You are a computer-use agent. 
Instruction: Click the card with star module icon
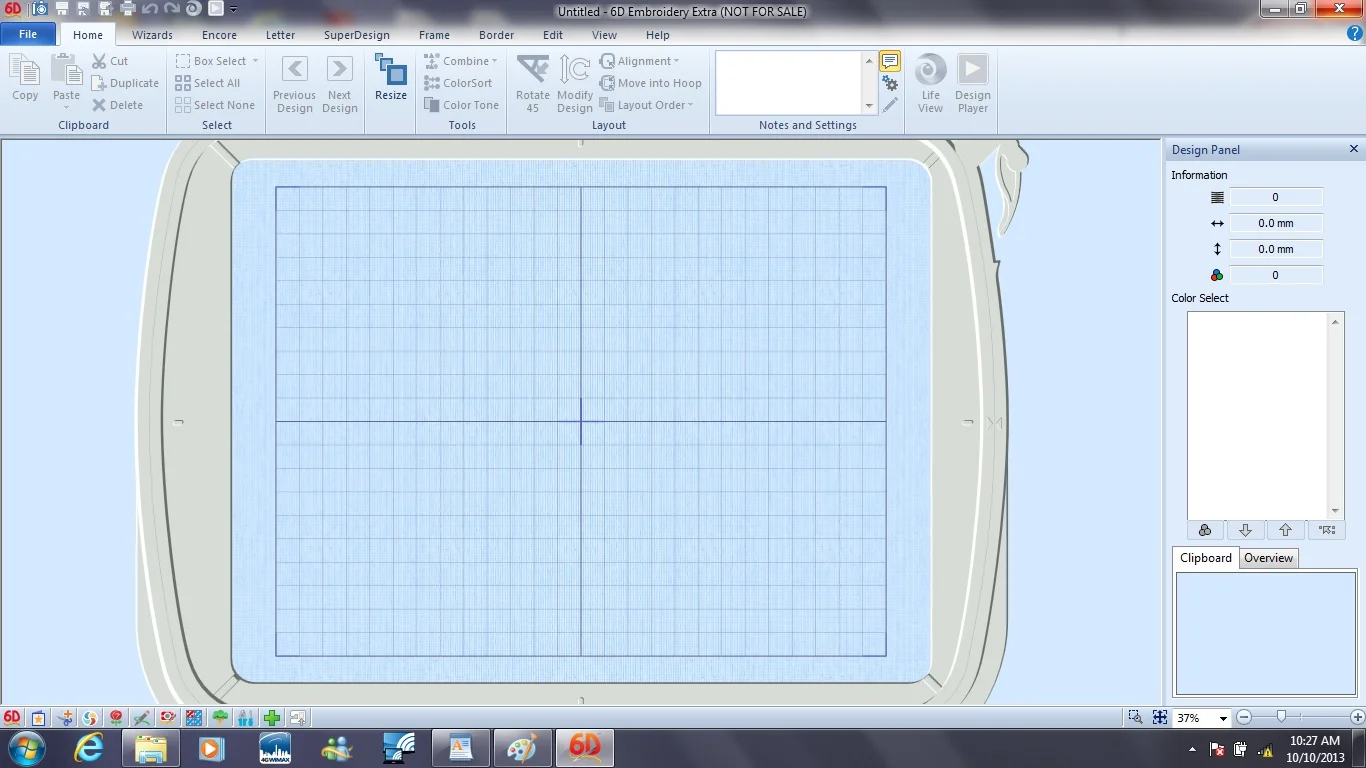38,718
